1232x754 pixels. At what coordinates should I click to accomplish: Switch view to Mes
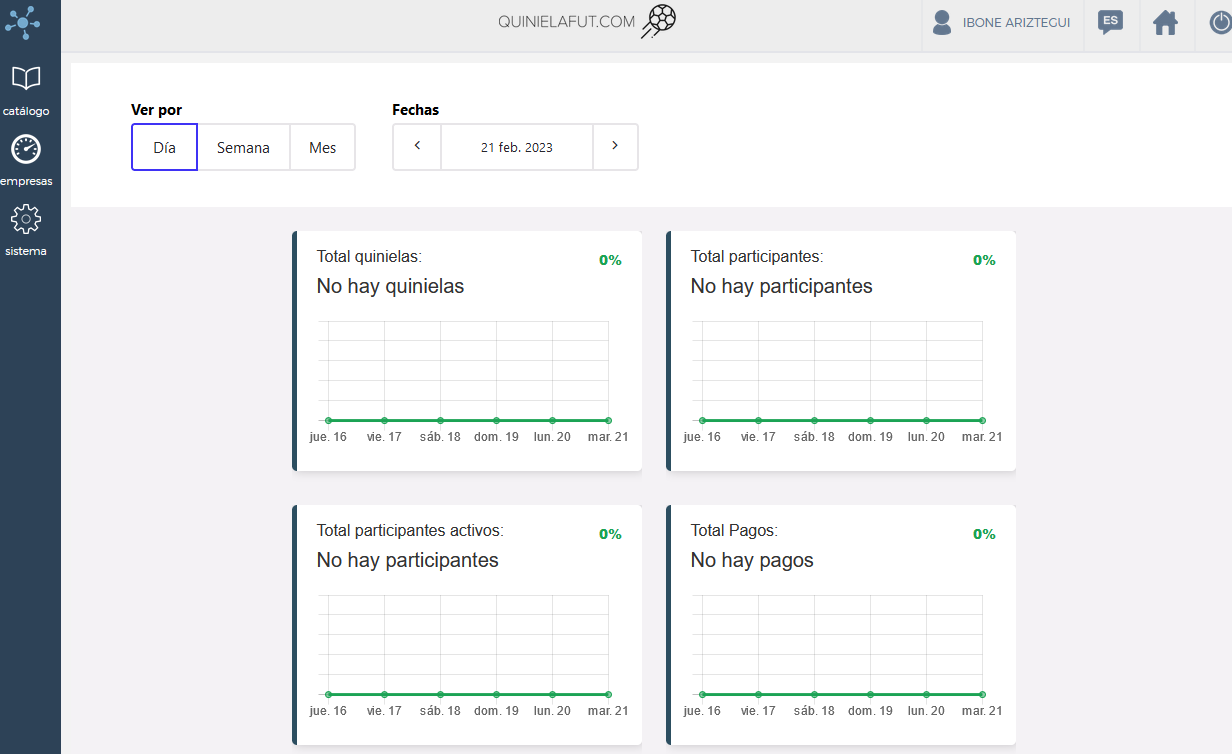[322, 147]
